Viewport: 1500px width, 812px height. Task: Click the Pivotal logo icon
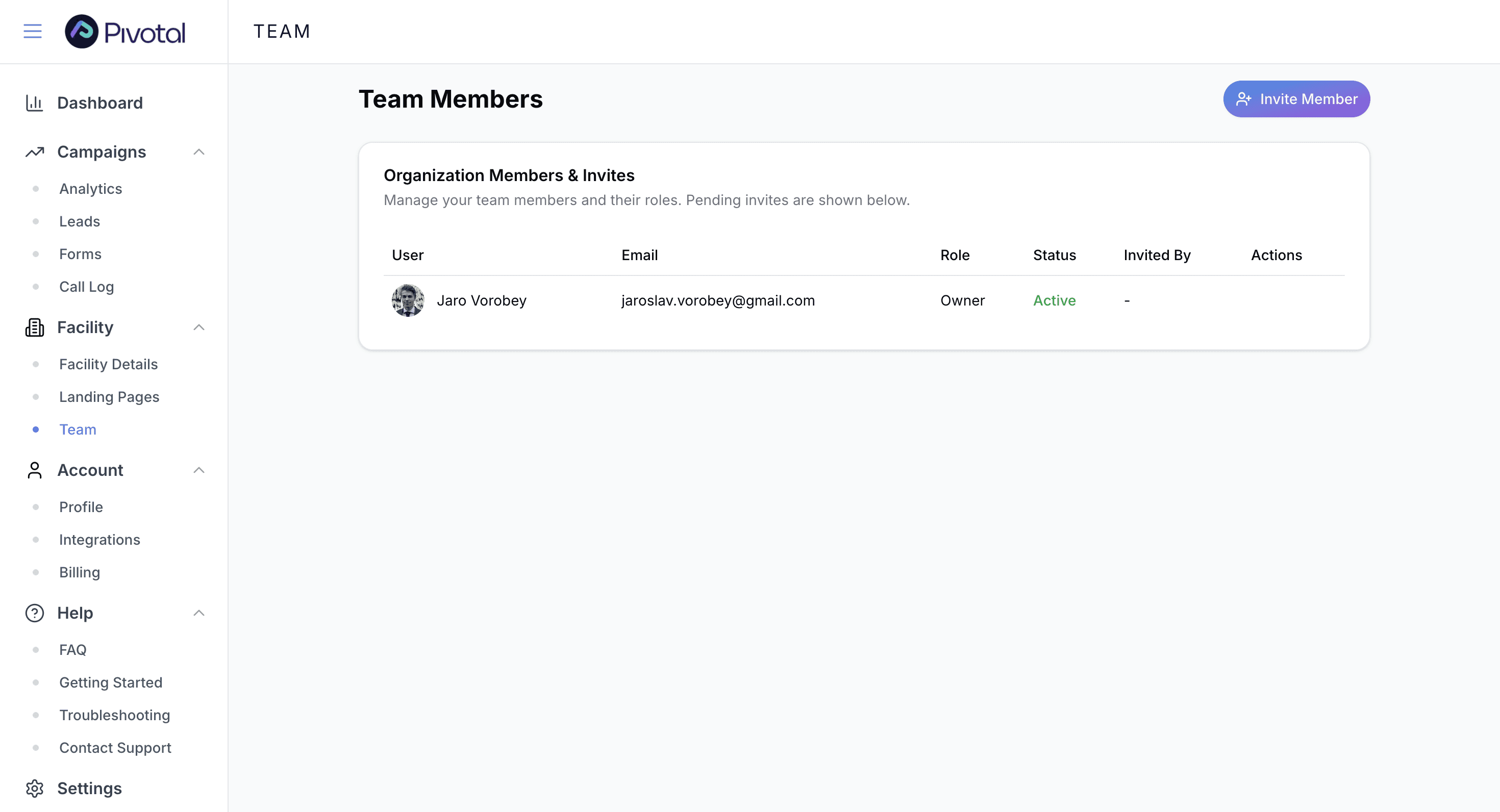pos(82,32)
